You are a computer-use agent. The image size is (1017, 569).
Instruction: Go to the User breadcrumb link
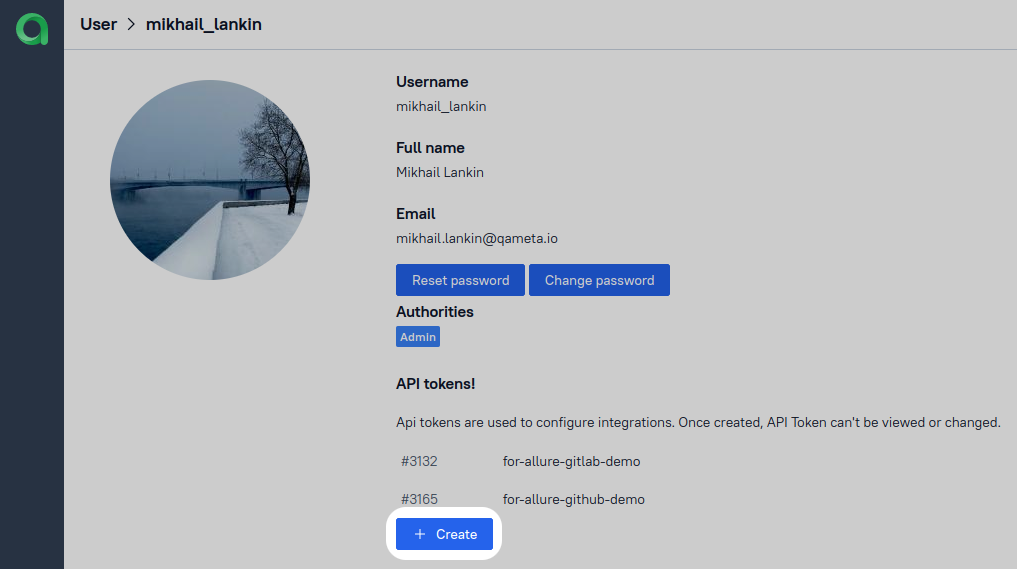[98, 24]
